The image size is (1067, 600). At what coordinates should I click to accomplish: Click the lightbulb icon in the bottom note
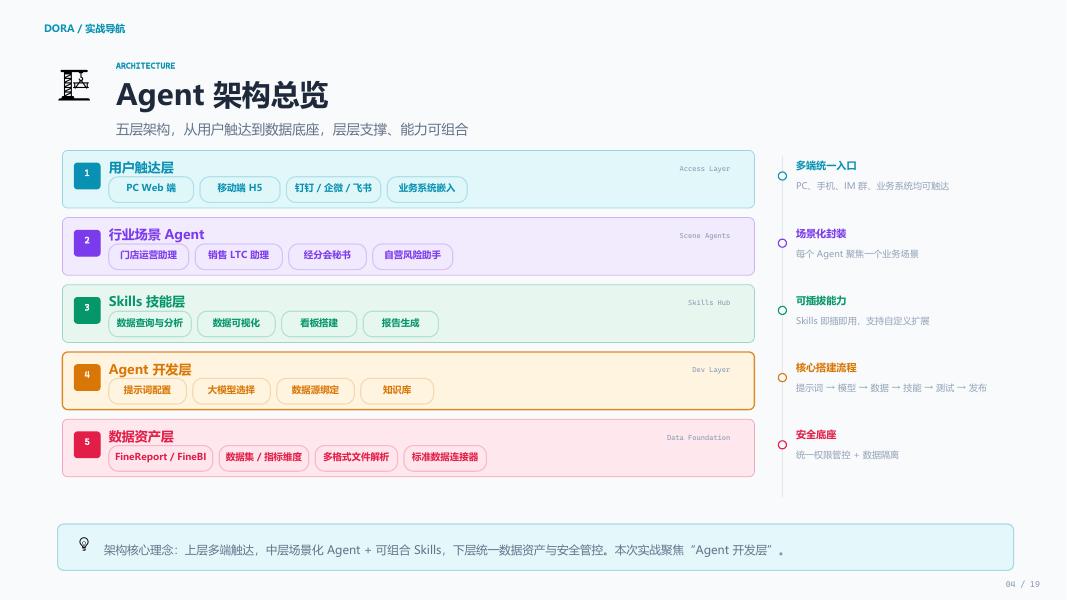84,544
